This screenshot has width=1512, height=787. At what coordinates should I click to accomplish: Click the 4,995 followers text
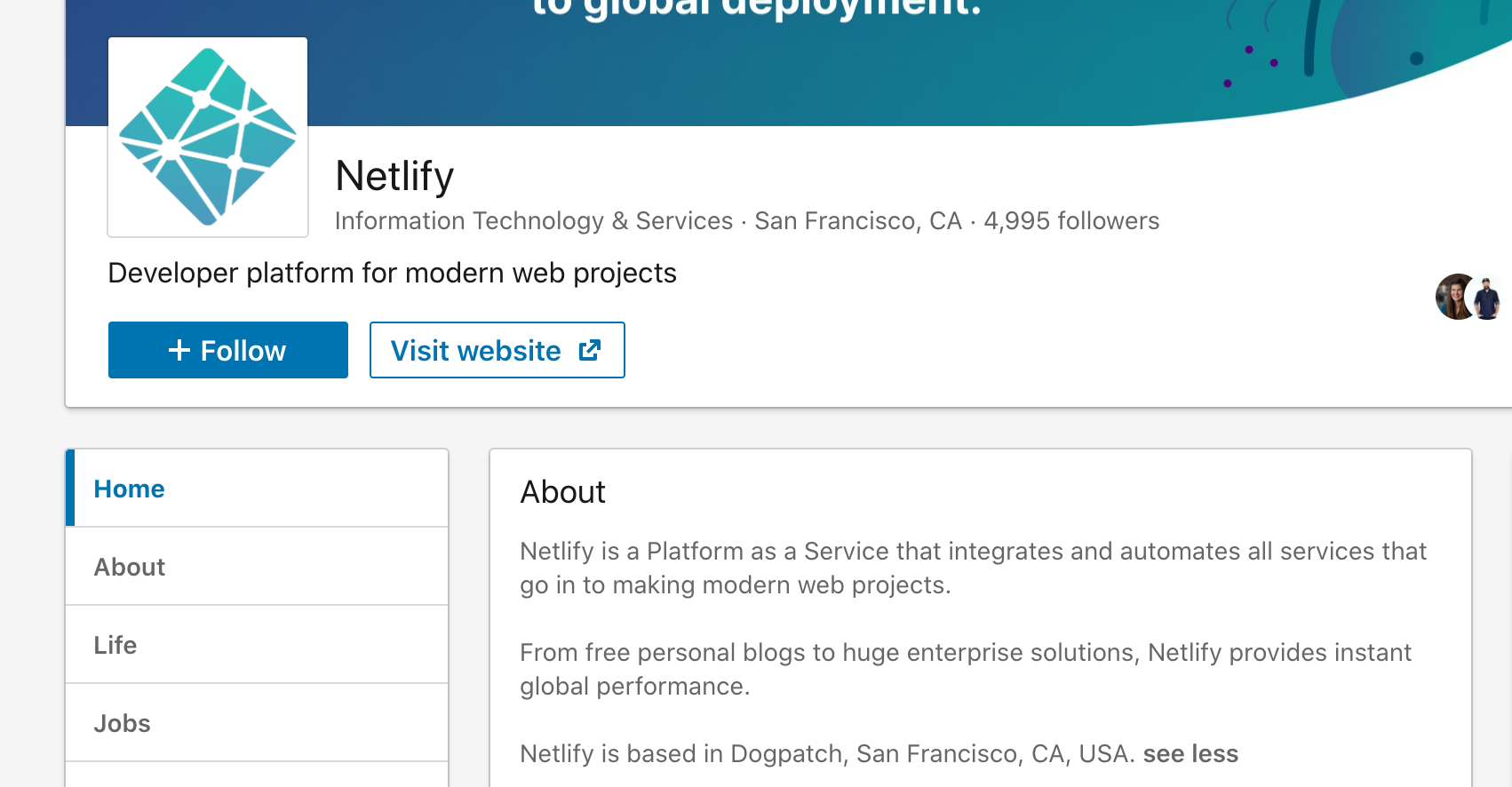1071,220
